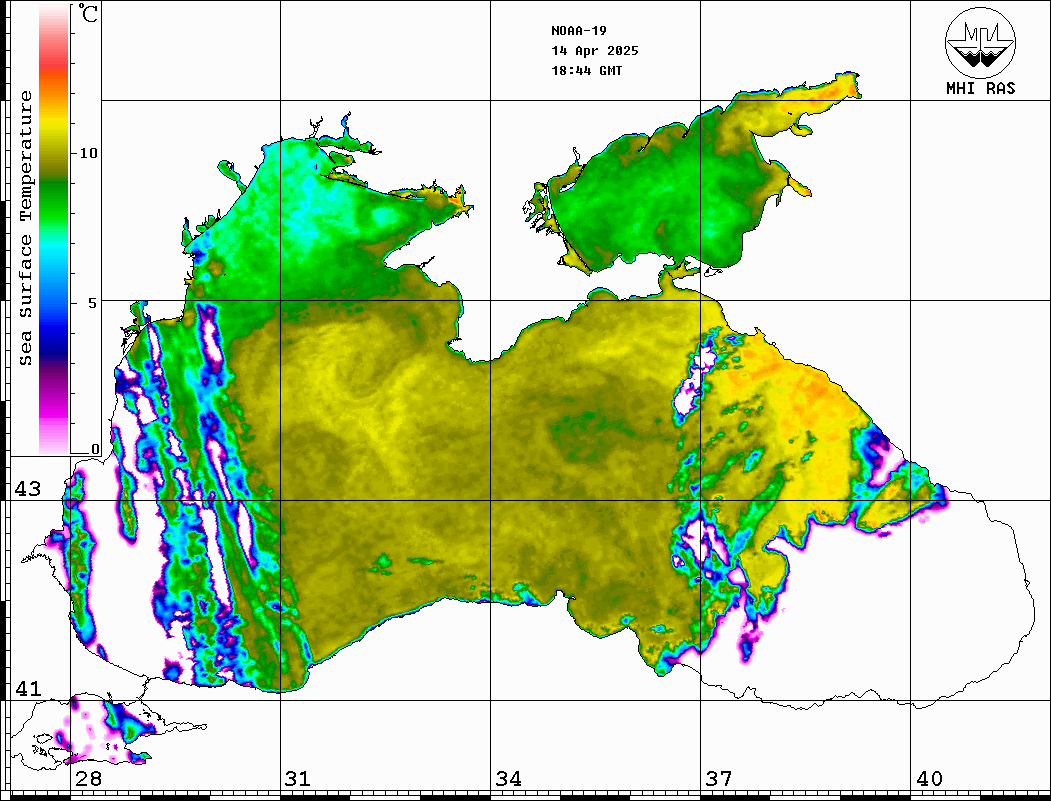
Task: Click the 'NOAA-19' satellite label
Action: pyautogui.click(x=579, y=31)
